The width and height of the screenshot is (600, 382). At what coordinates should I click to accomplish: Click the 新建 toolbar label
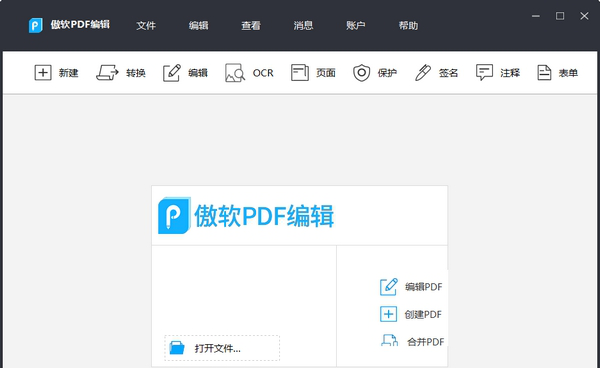(68, 73)
